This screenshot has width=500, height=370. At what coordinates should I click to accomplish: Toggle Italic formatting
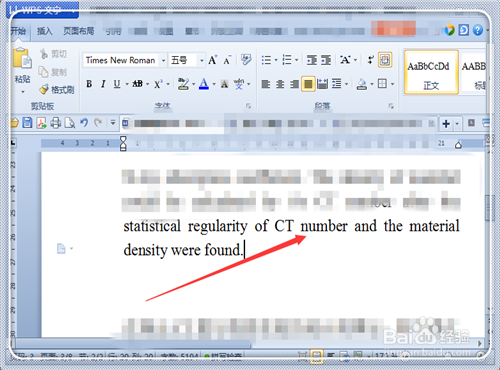tap(103, 84)
